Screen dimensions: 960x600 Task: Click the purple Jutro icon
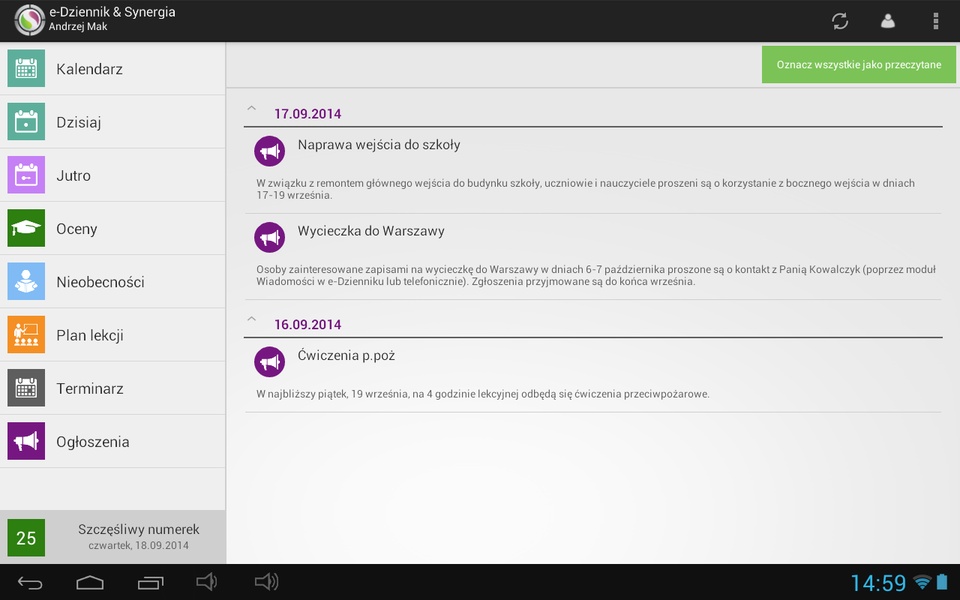coord(26,175)
